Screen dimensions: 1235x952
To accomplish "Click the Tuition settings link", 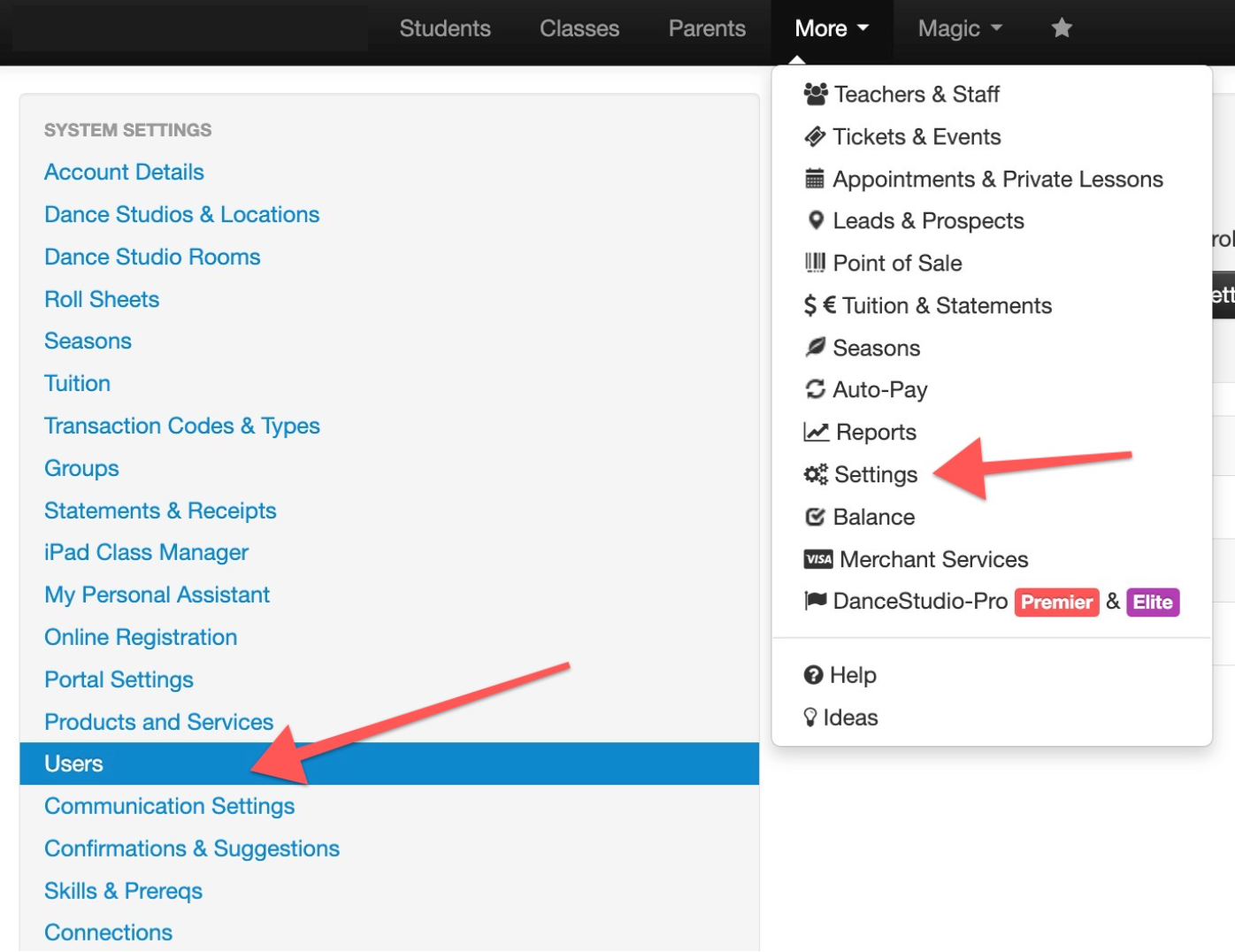I will click(77, 383).
